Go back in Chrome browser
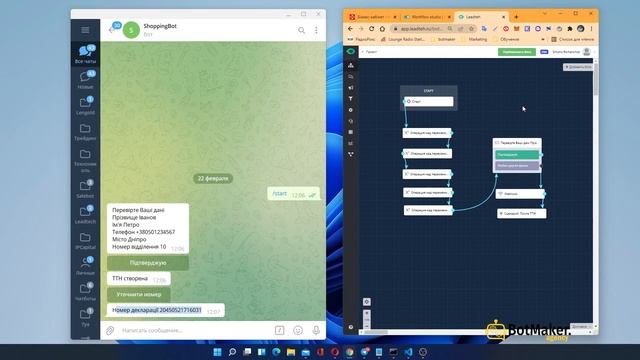The width and height of the screenshot is (640, 360). (350, 29)
